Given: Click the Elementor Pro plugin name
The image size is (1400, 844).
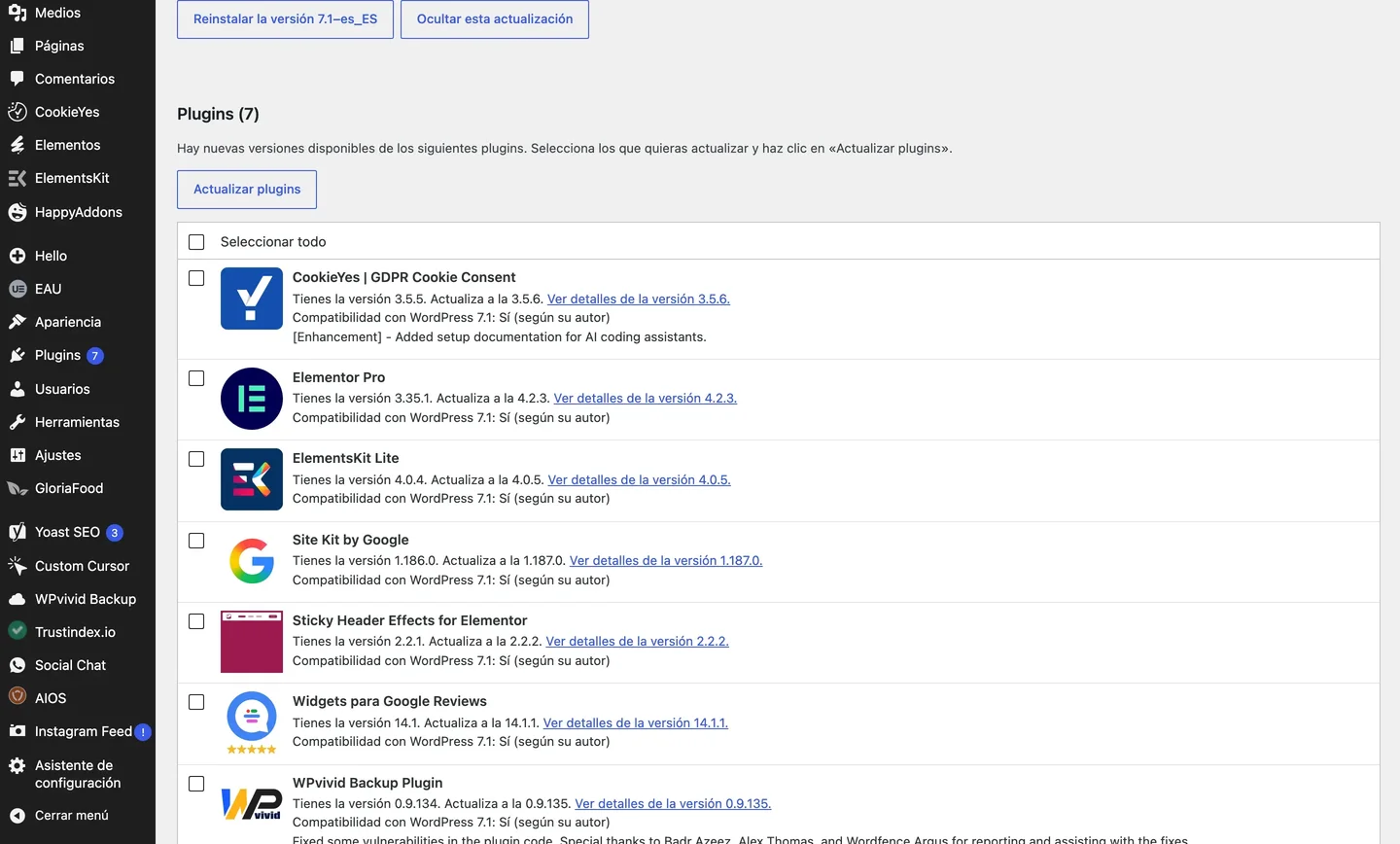Looking at the screenshot, I should 338,377.
